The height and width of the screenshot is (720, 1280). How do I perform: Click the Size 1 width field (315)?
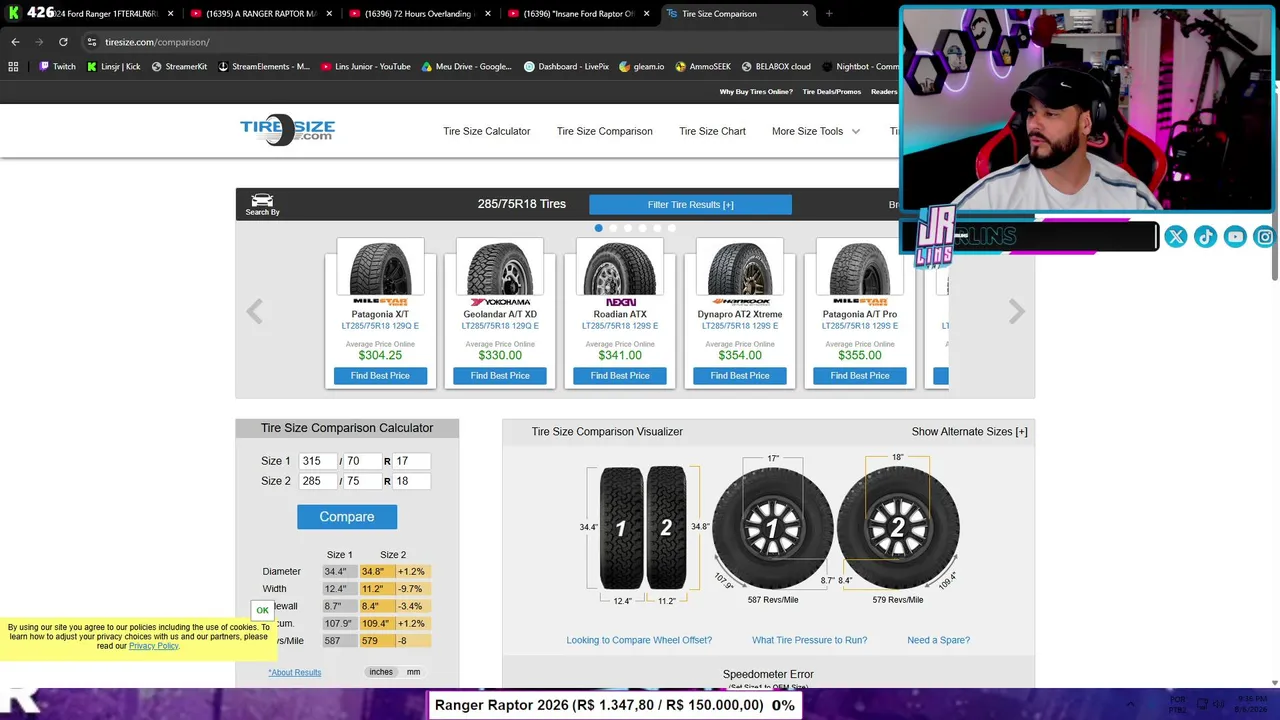click(x=317, y=461)
